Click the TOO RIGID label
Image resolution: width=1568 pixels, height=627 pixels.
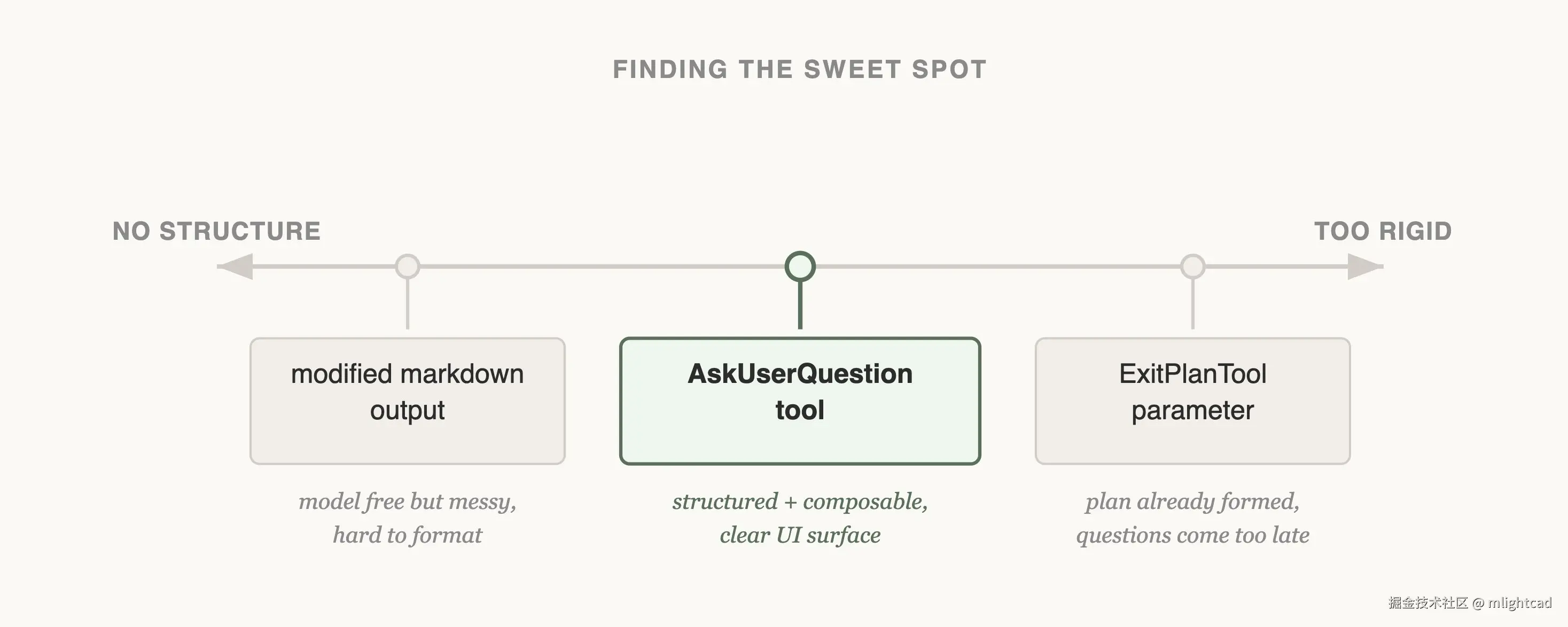pyautogui.click(x=1383, y=231)
